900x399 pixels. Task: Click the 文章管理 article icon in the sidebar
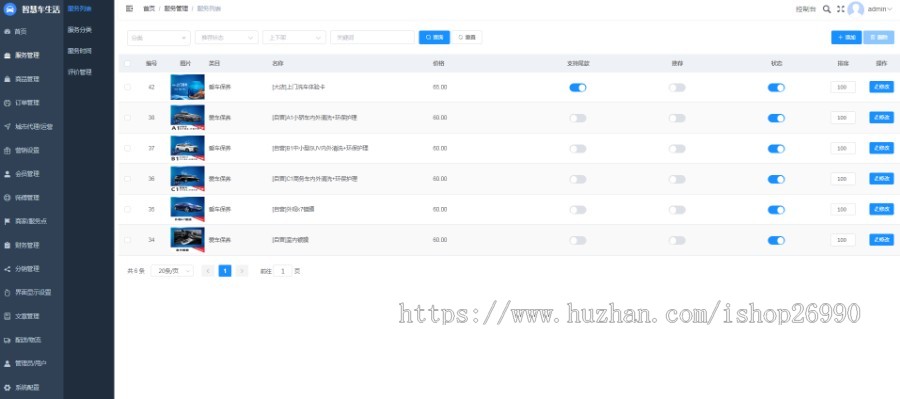pyautogui.click(x=7, y=316)
